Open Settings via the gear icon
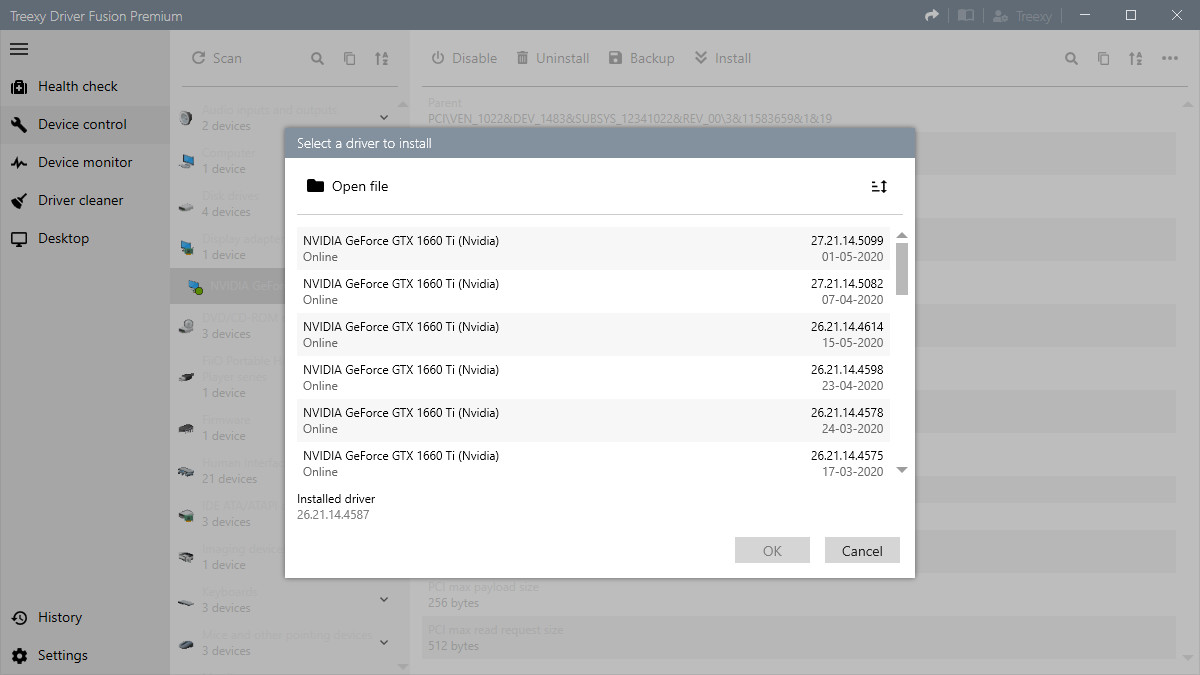 18,655
